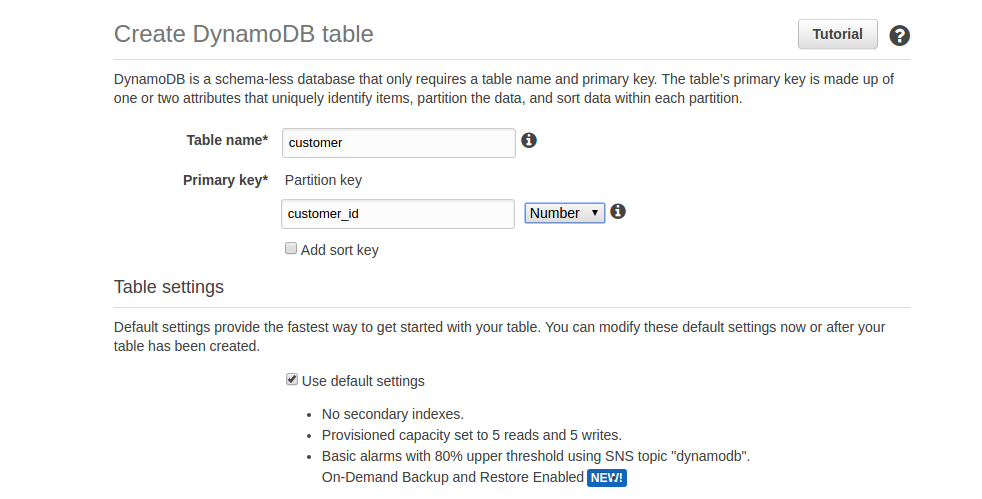The image size is (982, 499).
Task: Click the blue NEW! badge
Action: (606, 478)
